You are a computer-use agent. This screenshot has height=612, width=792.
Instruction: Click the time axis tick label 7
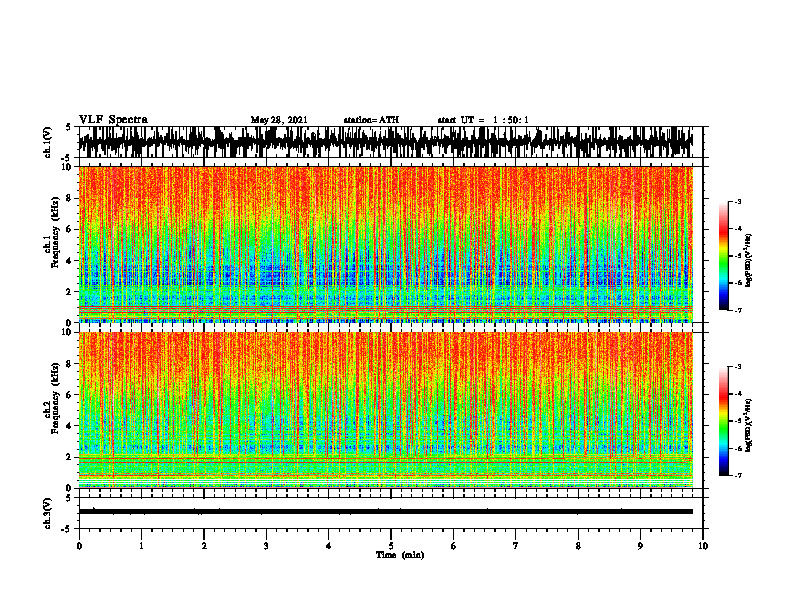[516, 546]
